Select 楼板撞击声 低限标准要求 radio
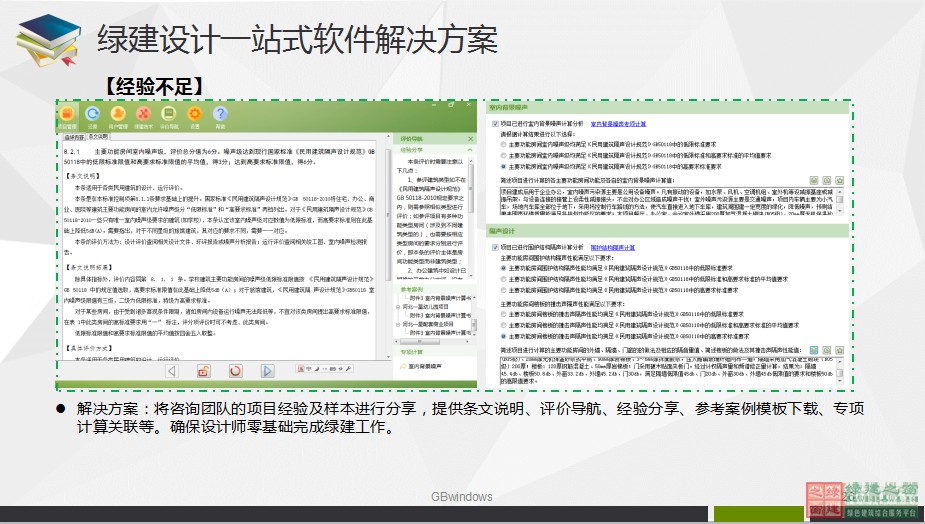The height and width of the screenshot is (524, 925). [503, 314]
